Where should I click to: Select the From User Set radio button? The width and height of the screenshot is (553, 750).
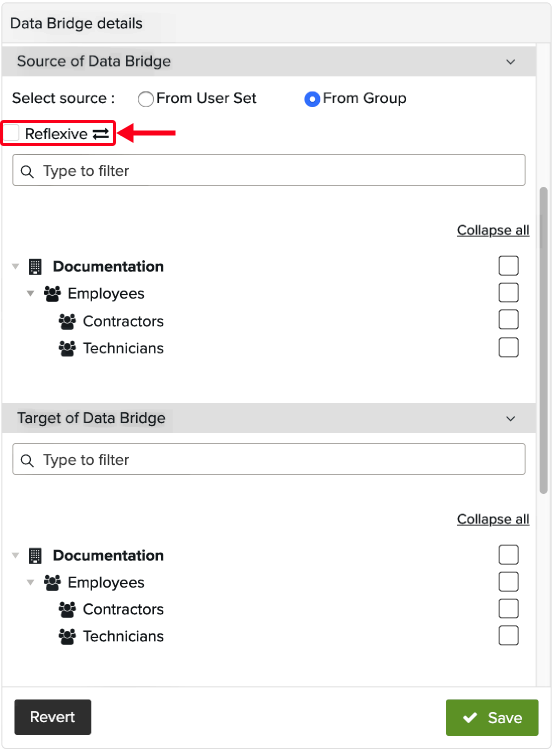tap(145, 99)
